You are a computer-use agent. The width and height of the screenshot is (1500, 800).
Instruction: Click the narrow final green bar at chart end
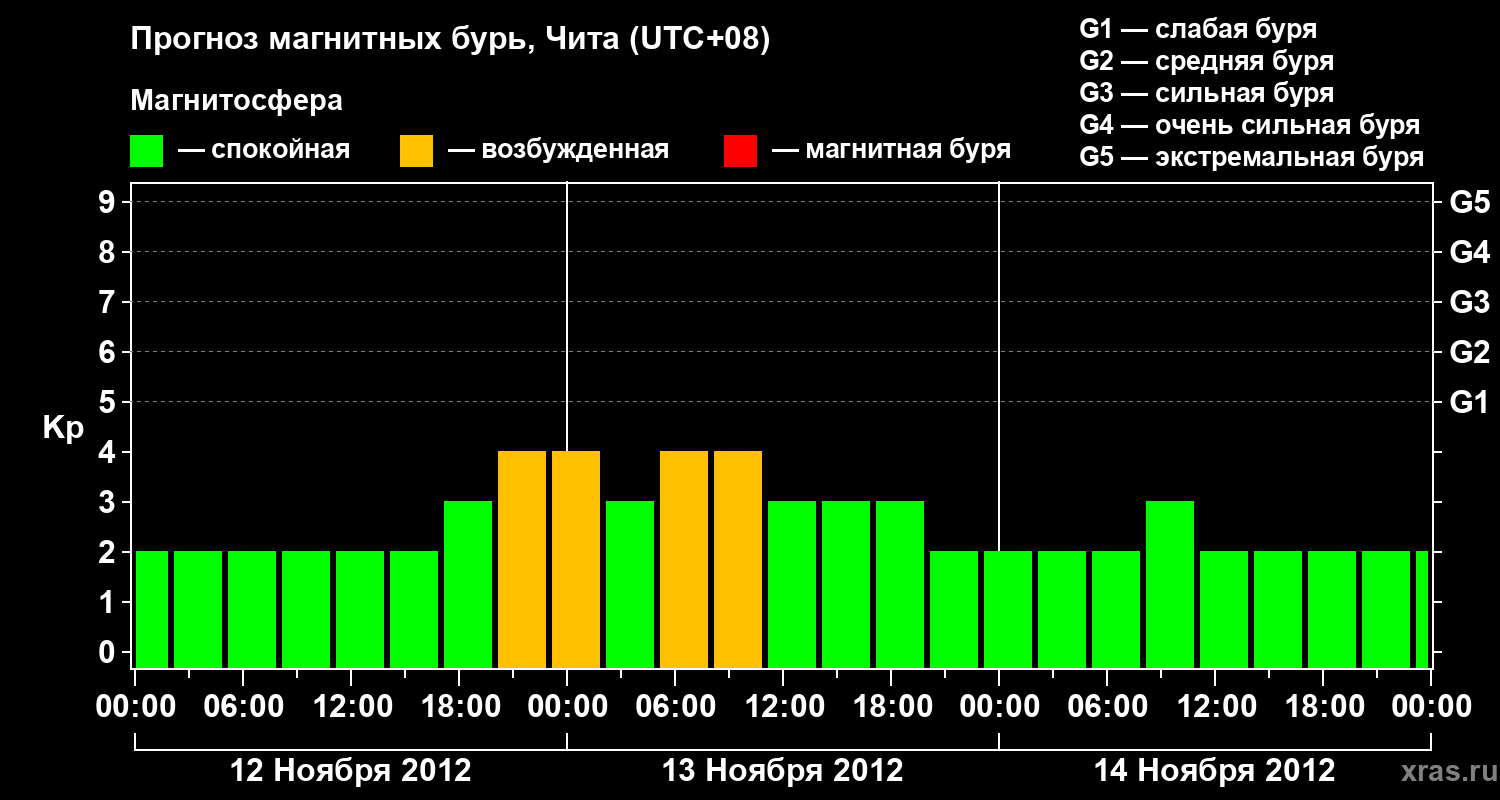tap(1422, 609)
